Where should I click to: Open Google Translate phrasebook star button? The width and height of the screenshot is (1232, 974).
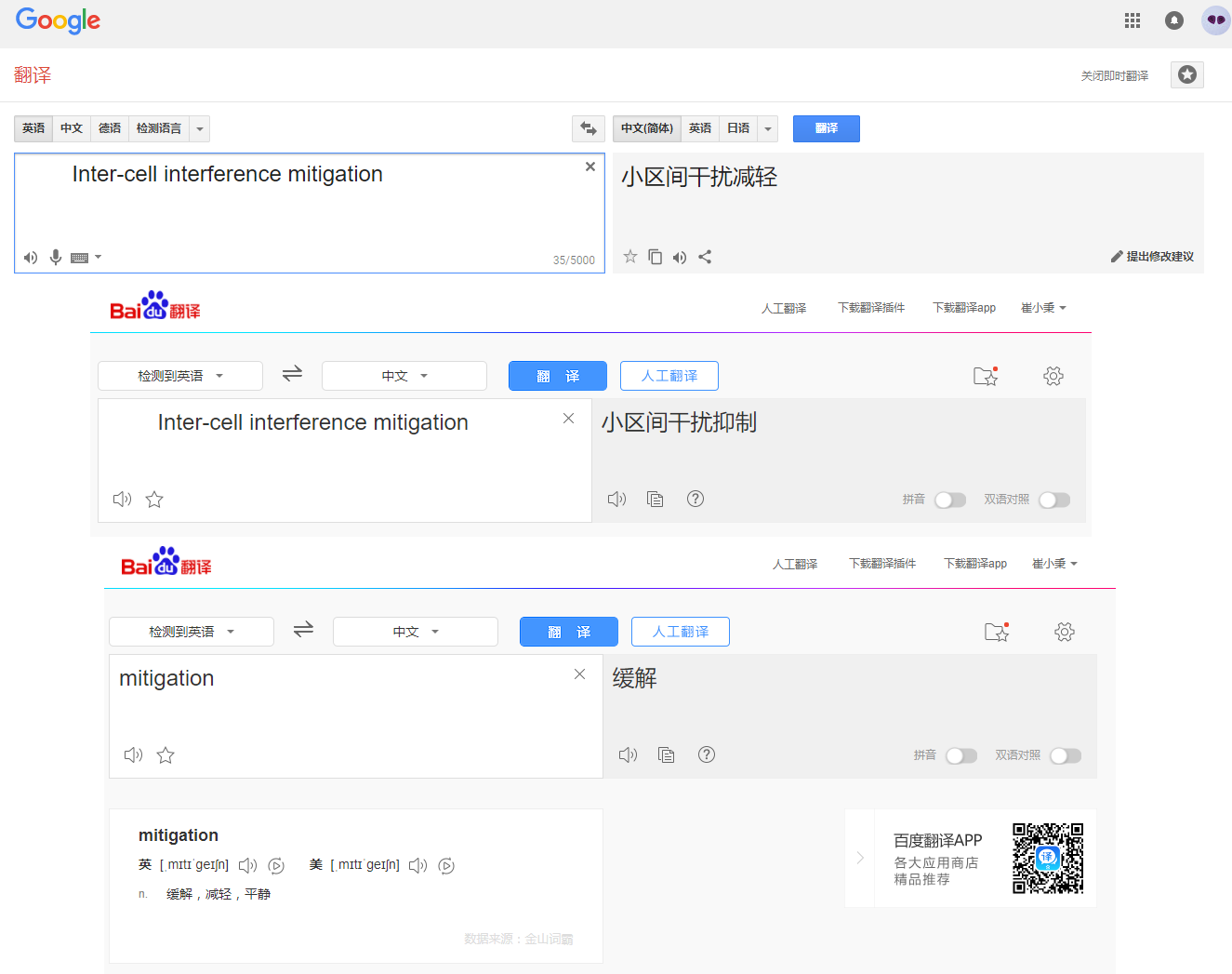click(x=1187, y=74)
